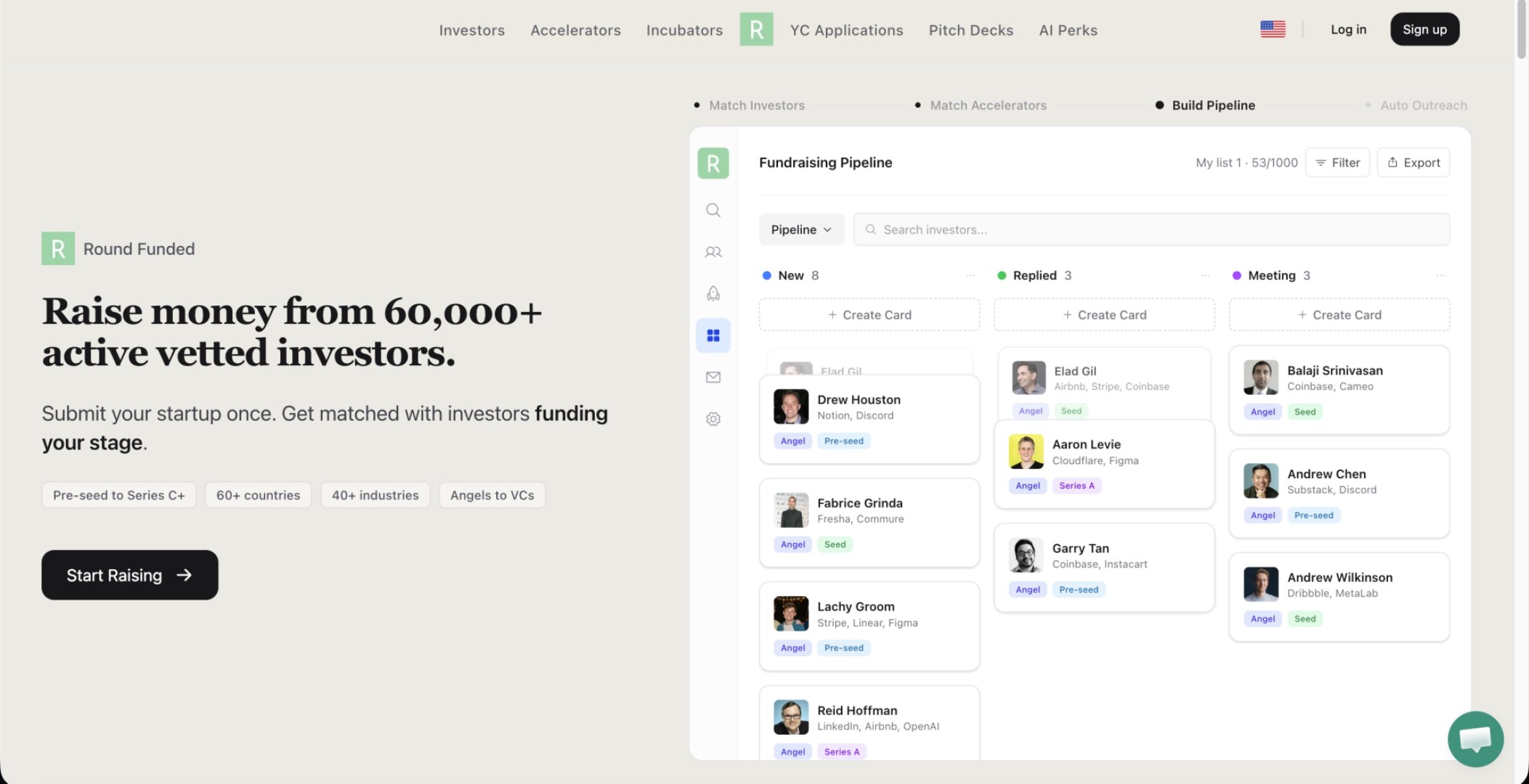Open the Filter button
This screenshot has width=1529, height=784.
tap(1337, 163)
